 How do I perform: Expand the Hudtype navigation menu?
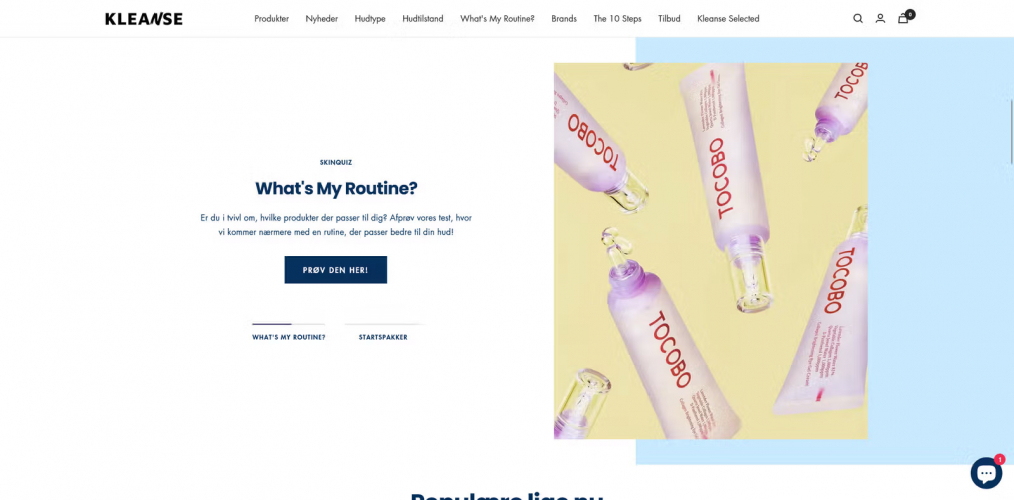[370, 19]
